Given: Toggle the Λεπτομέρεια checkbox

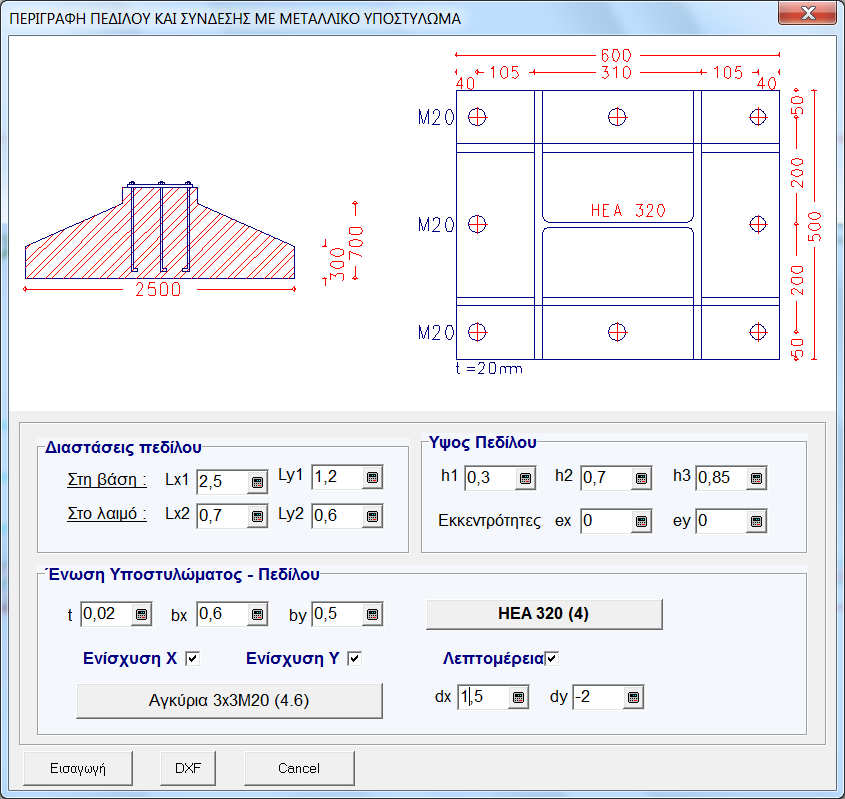Looking at the screenshot, I should tap(552, 658).
